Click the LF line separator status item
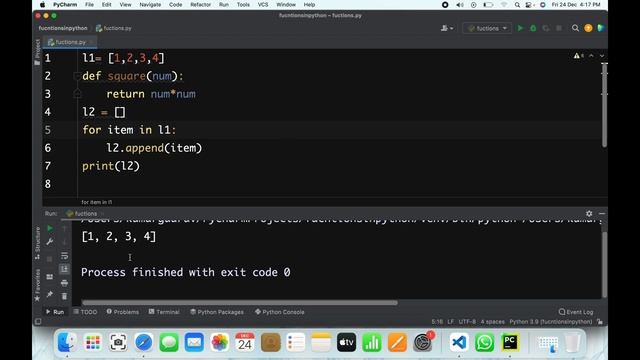The width and height of the screenshot is (640, 360). pos(451,322)
